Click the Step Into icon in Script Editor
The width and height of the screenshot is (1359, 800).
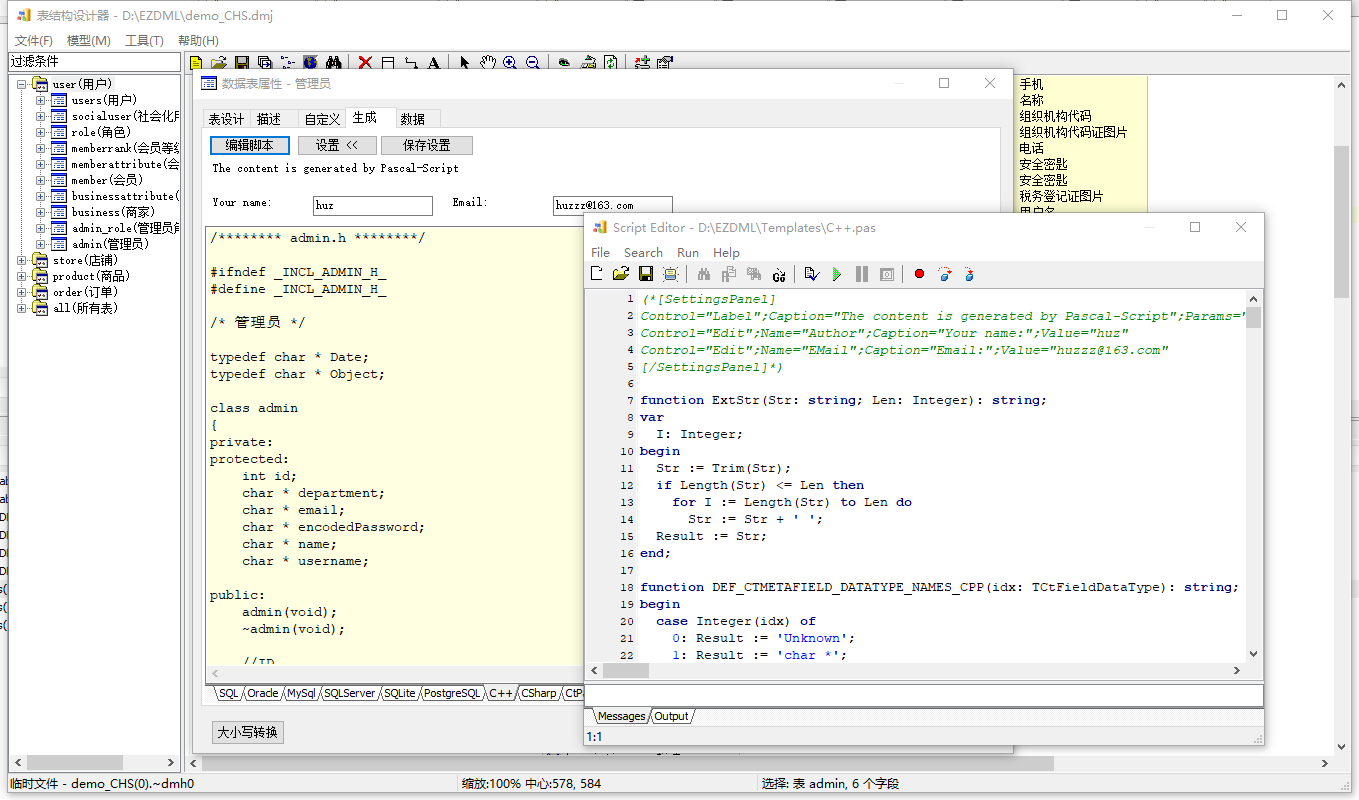tap(968, 274)
